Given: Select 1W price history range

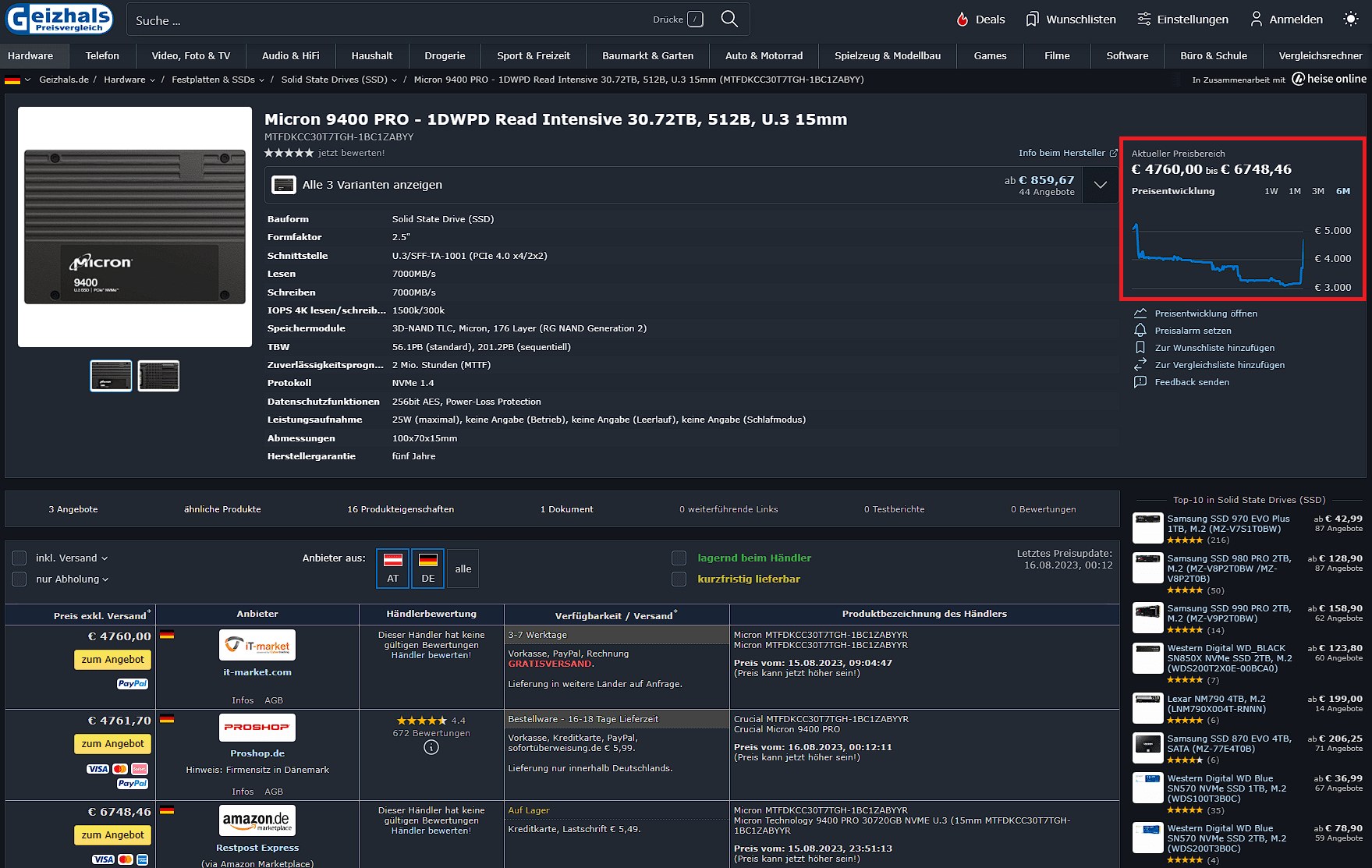Looking at the screenshot, I should click(1271, 191).
